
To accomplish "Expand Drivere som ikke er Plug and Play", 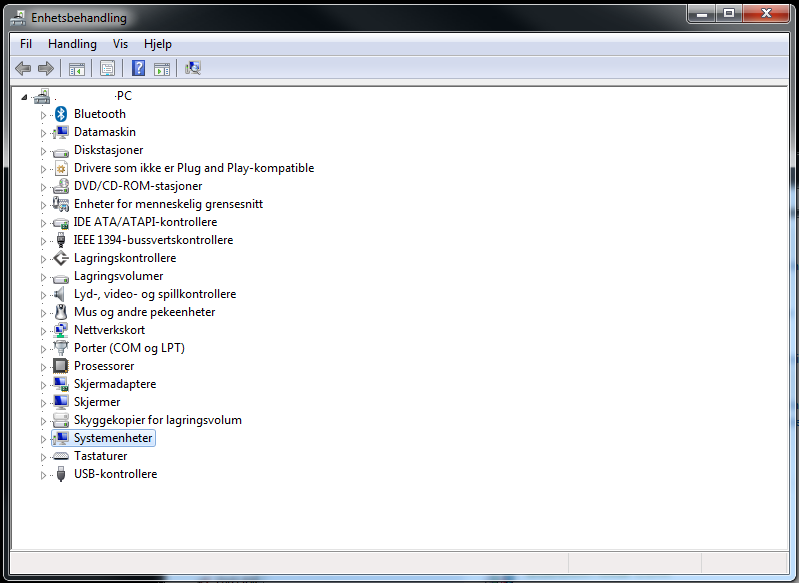I will [43, 169].
